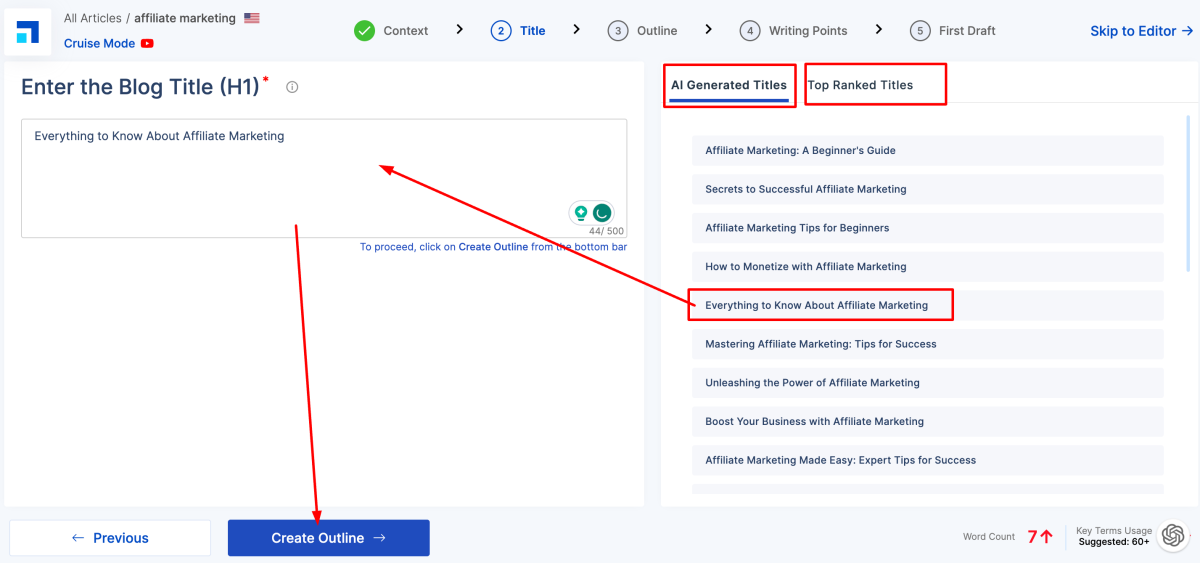Click the ChatGPT icon at bottom right
1200x563 pixels.
pyautogui.click(x=1172, y=537)
